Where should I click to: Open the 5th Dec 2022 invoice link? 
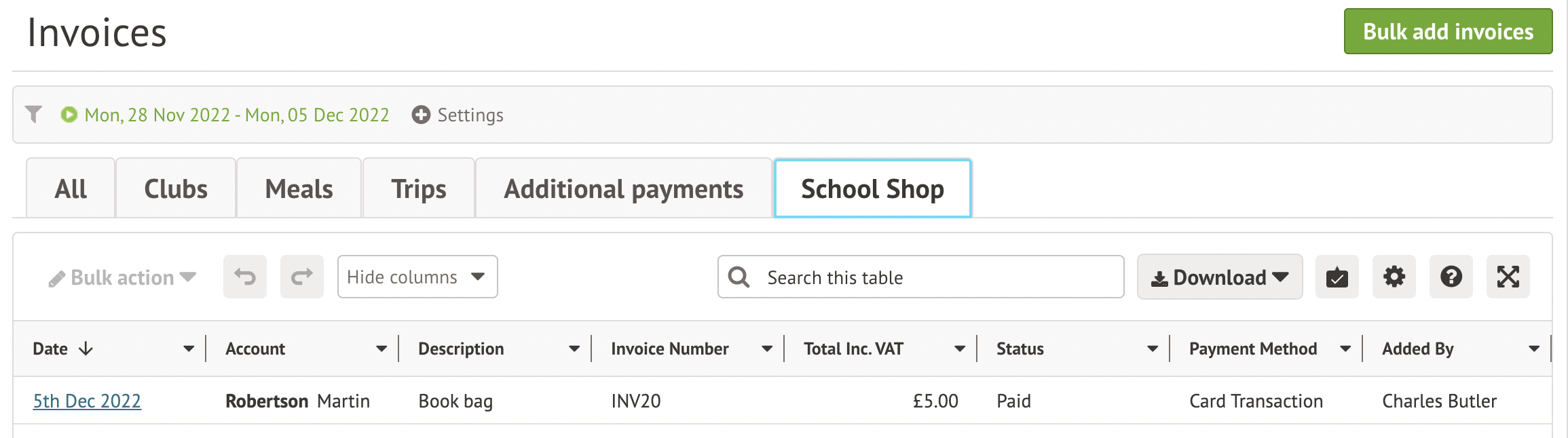(x=87, y=401)
